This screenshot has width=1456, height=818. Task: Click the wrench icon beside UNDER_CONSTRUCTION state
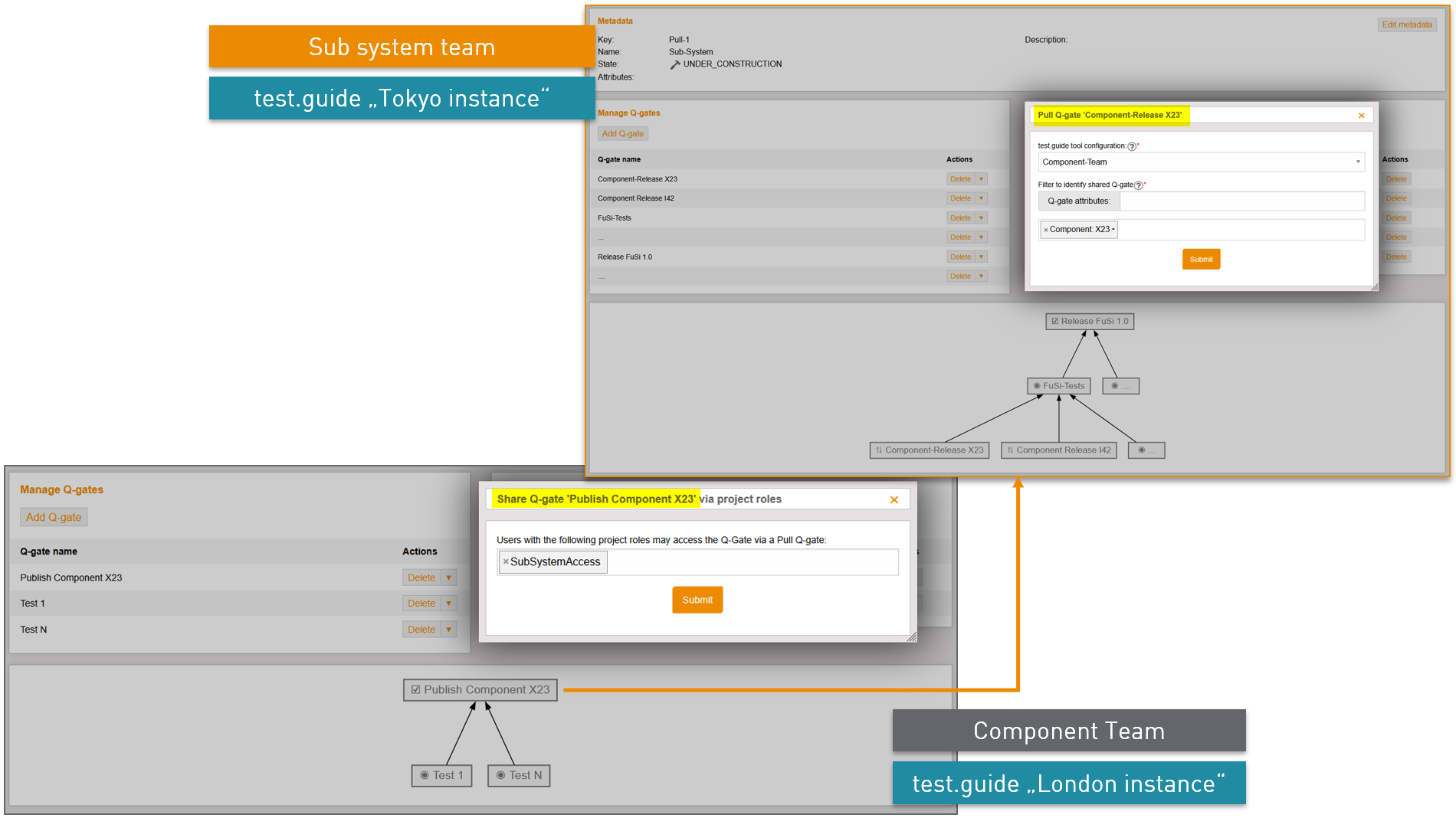pyautogui.click(x=675, y=65)
